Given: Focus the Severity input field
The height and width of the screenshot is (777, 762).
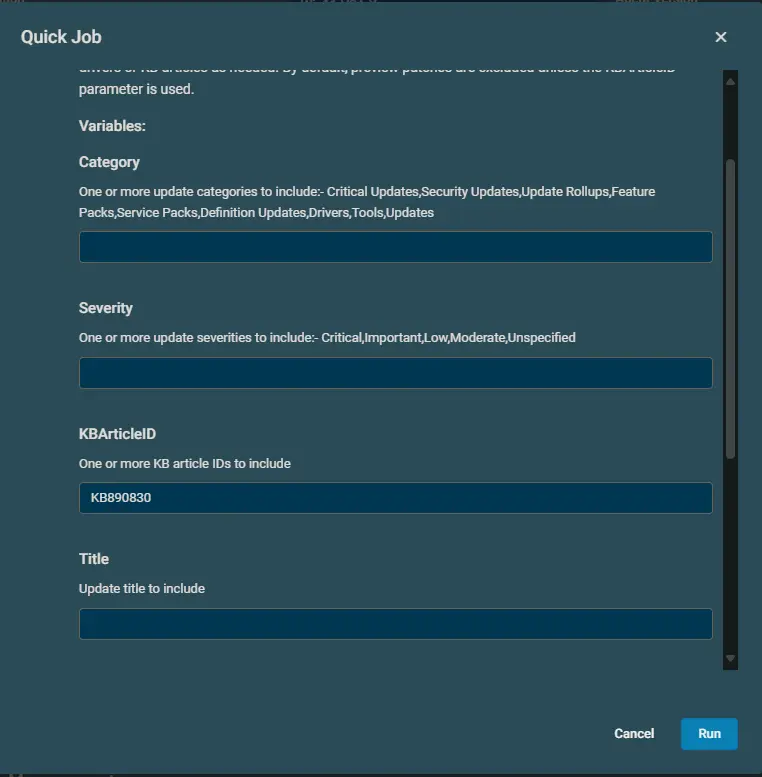Looking at the screenshot, I should coord(395,373).
